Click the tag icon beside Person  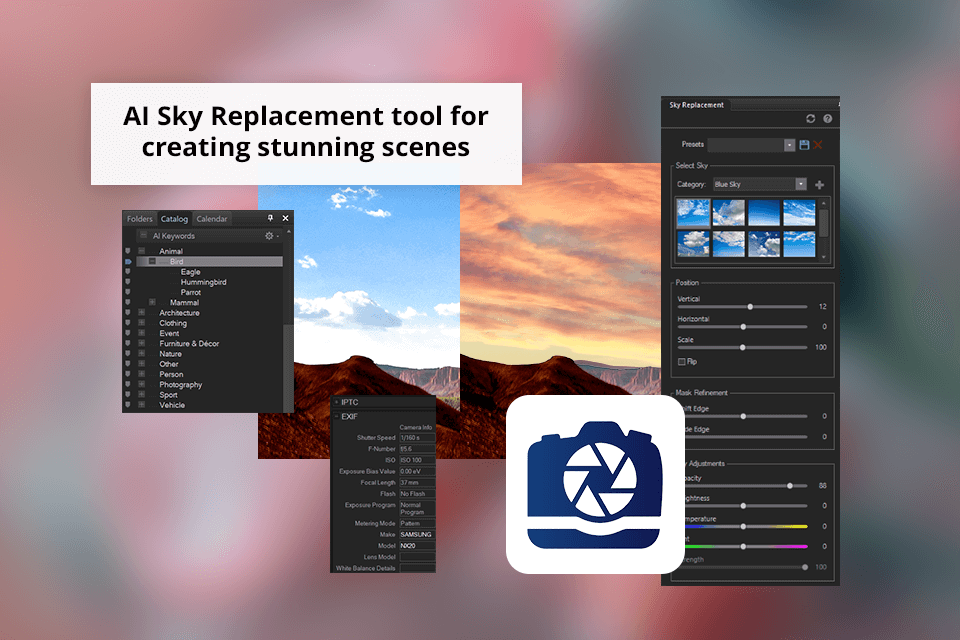coord(127,374)
